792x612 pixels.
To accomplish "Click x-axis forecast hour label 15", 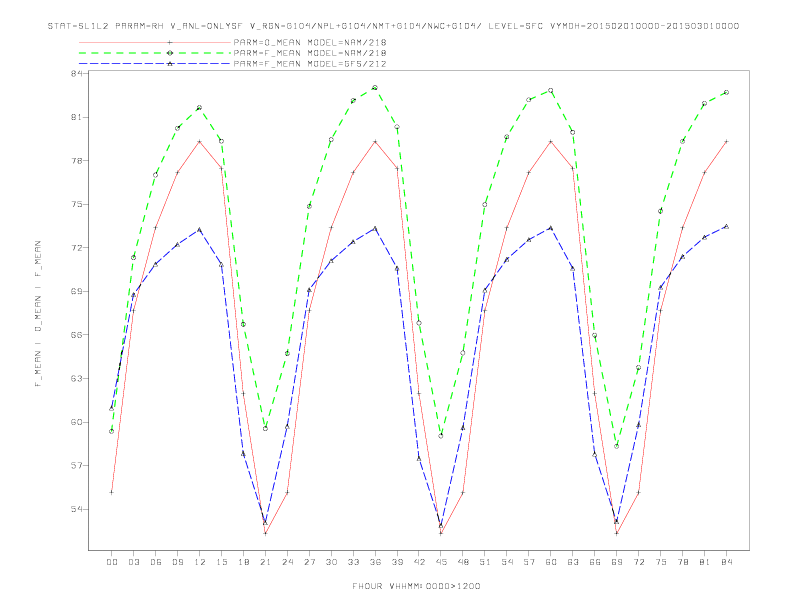I will (x=221, y=562).
